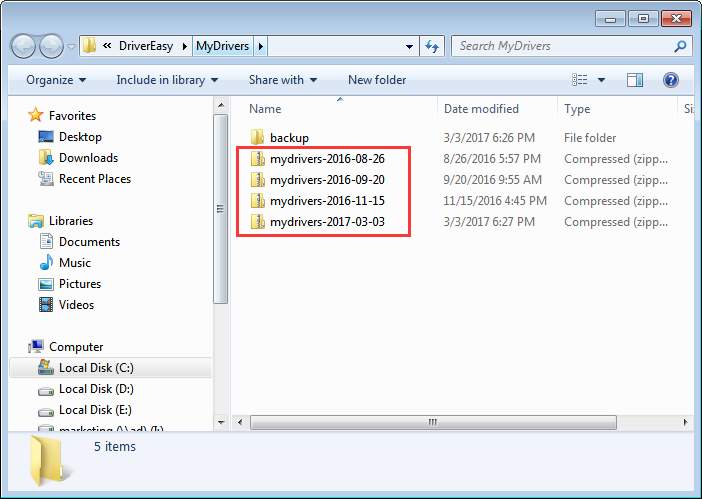Select DriverEasy in the address path
This screenshot has height=499, width=702.
[x=146, y=46]
